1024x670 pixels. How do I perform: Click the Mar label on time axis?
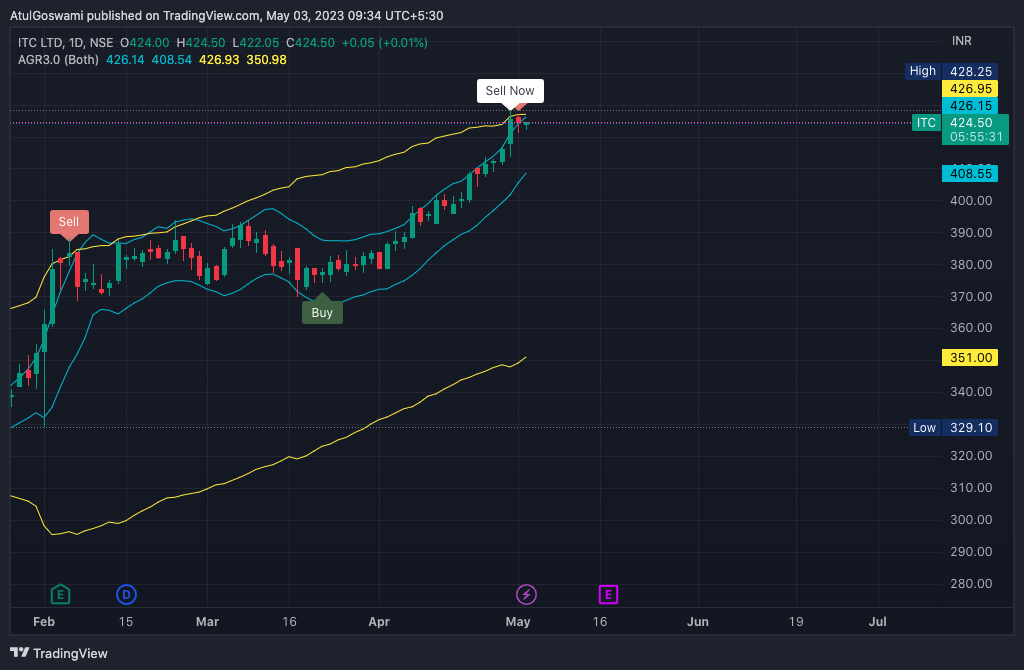[207, 622]
